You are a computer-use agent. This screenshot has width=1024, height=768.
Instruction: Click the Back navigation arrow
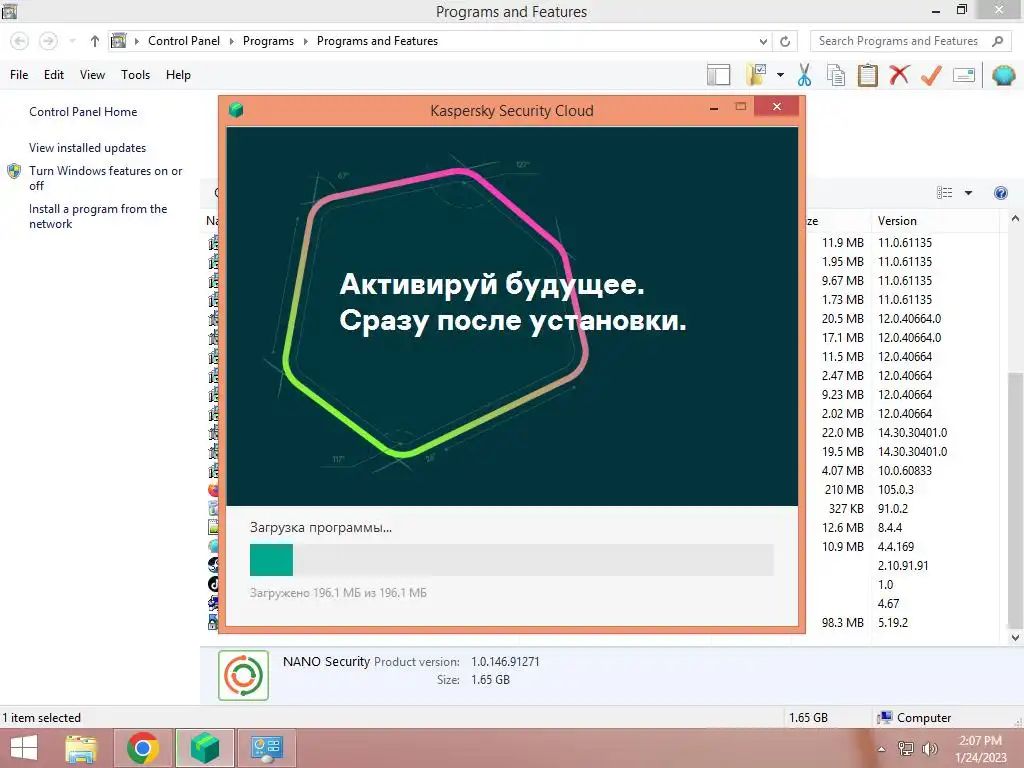coord(20,41)
